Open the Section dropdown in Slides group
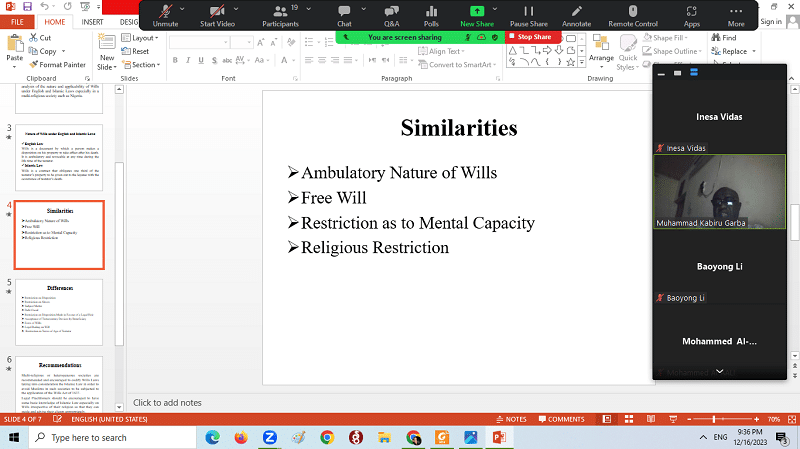The width and height of the screenshot is (800, 449). point(143,65)
